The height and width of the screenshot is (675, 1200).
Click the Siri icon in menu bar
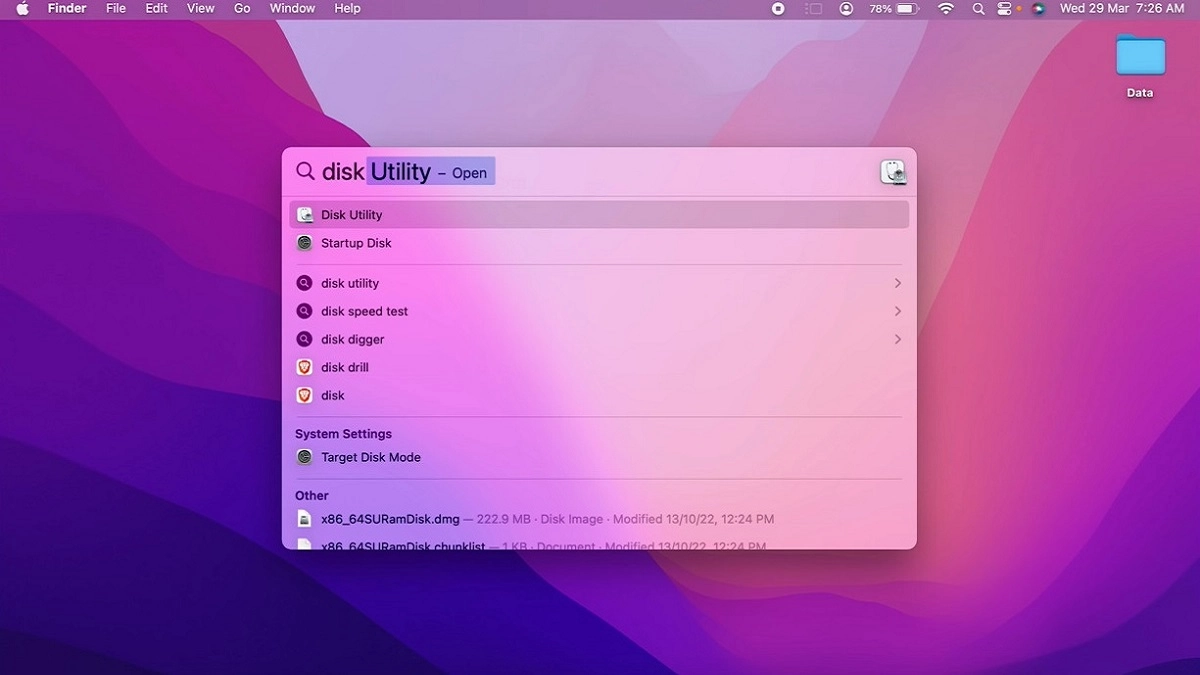pyautogui.click(x=1038, y=8)
